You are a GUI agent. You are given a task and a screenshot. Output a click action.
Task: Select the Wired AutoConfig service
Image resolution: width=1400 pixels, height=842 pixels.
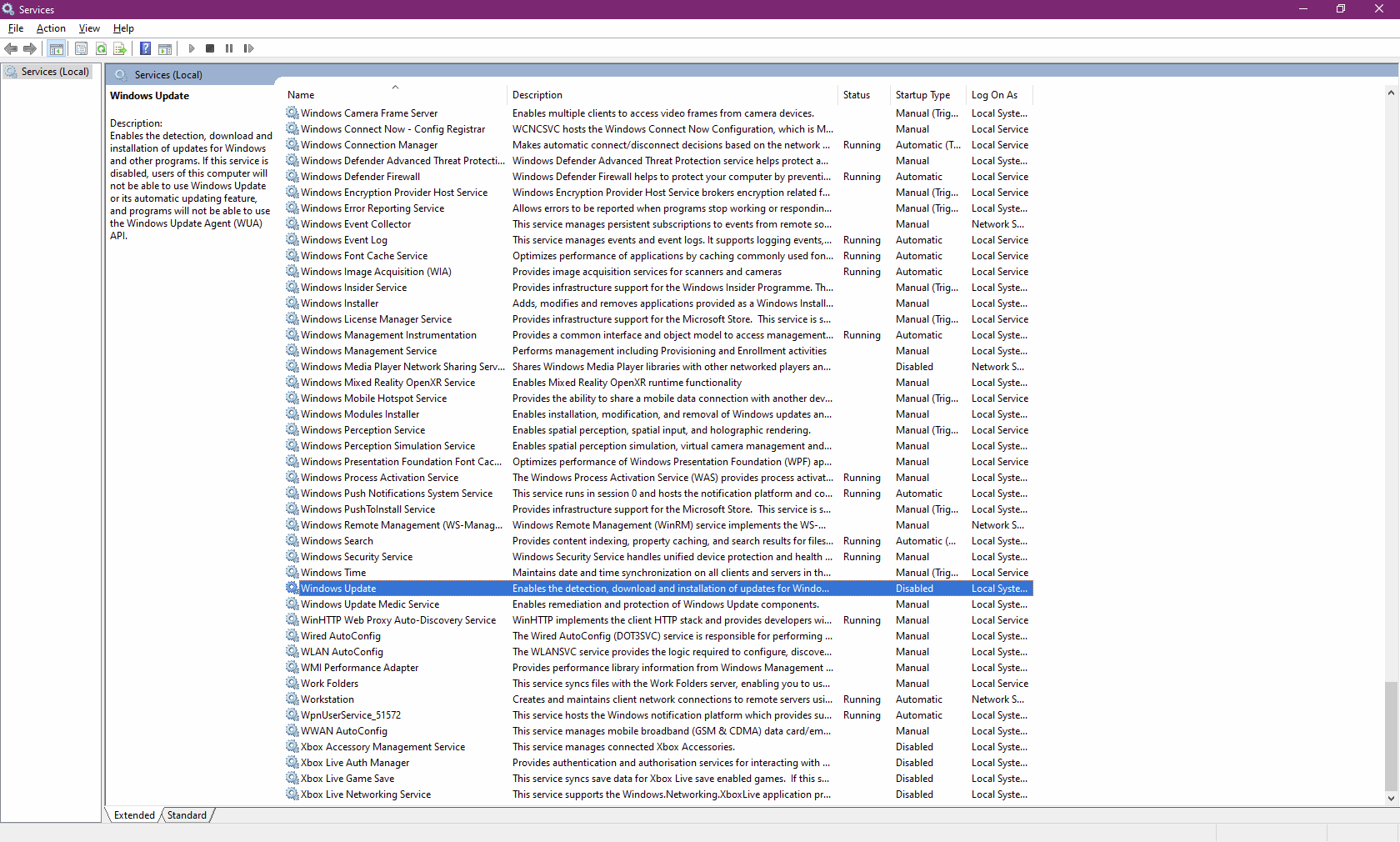coord(658,636)
